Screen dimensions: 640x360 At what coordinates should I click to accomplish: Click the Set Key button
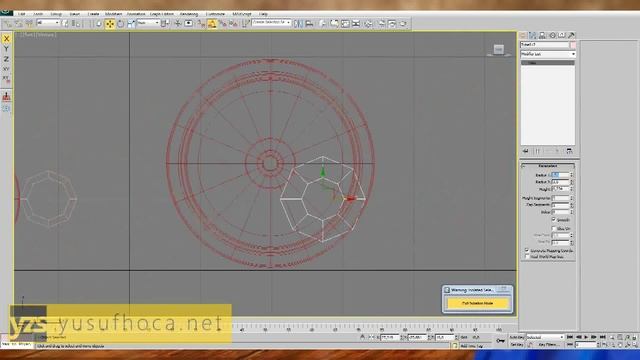click(517, 345)
